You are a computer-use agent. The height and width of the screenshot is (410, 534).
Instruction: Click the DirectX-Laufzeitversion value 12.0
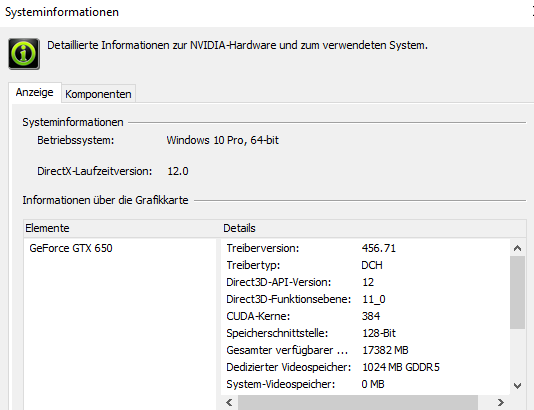(x=178, y=171)
